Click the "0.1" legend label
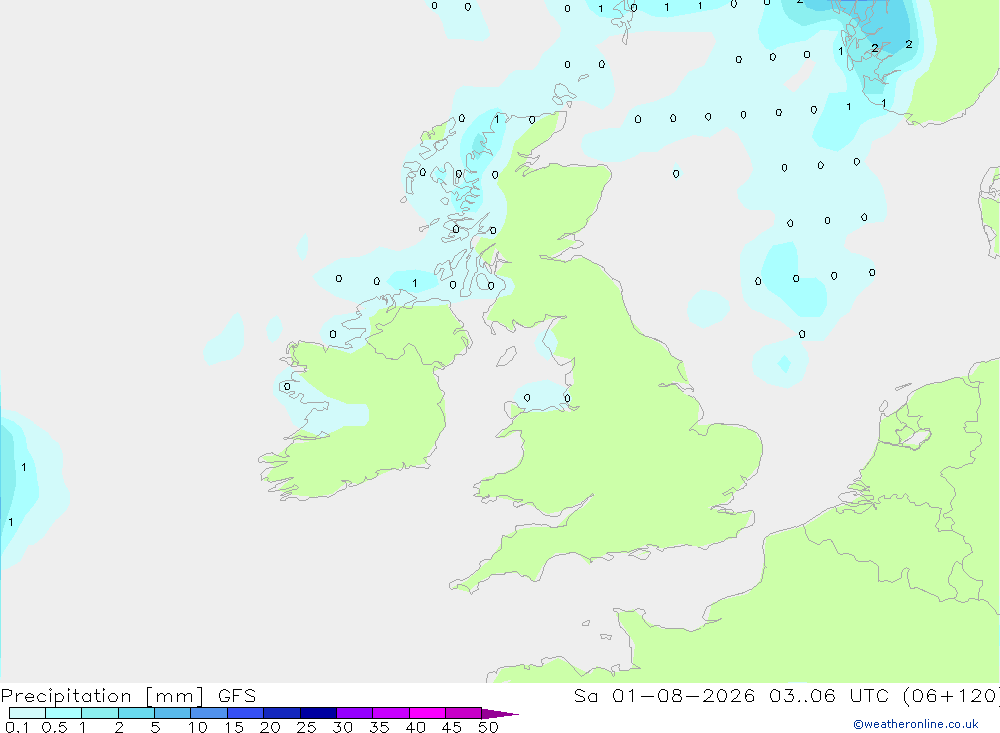This screenshot has width=1000, height=733. (x=17, y=727)
